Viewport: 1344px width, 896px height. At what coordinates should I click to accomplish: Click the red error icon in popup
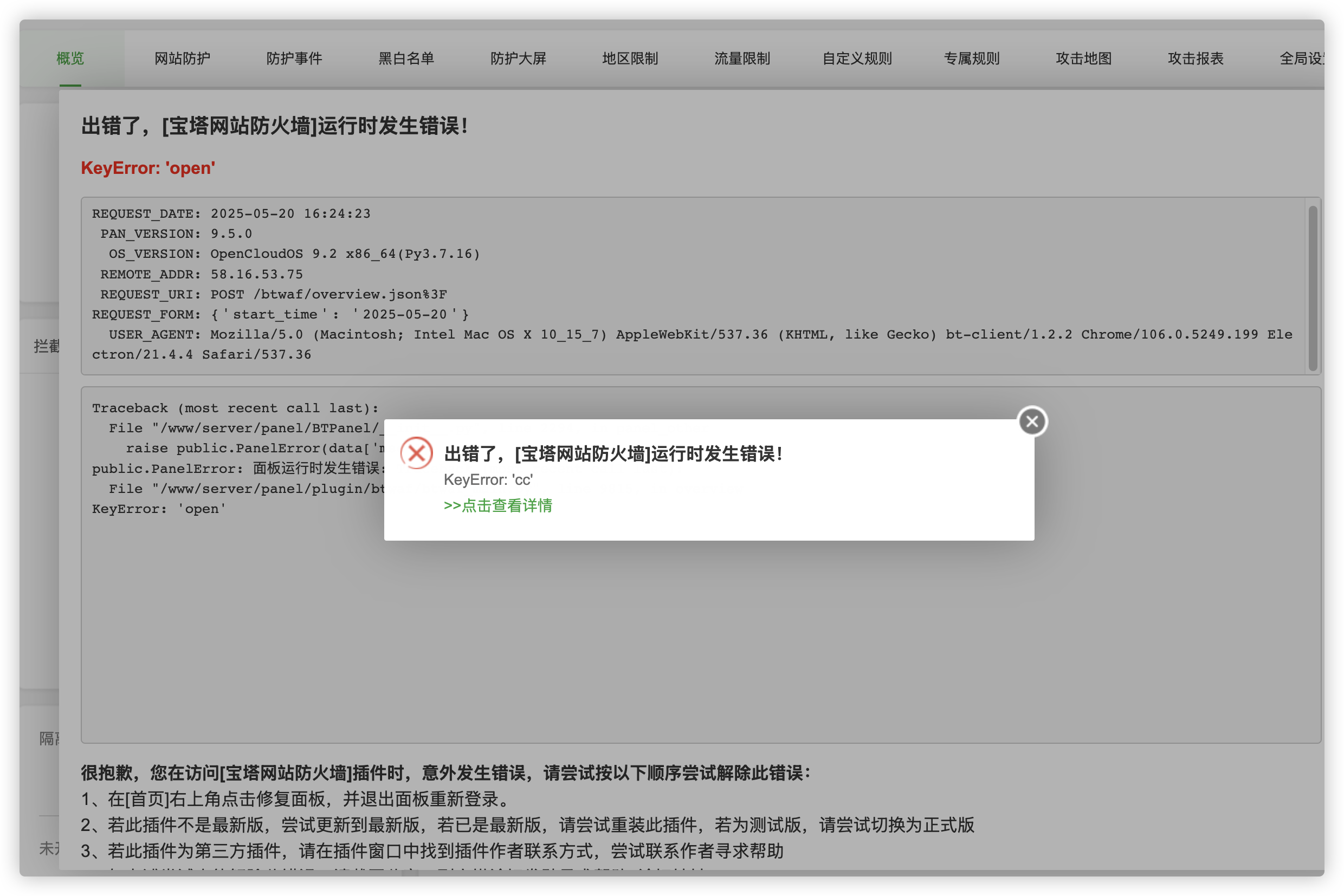(417, 453)
